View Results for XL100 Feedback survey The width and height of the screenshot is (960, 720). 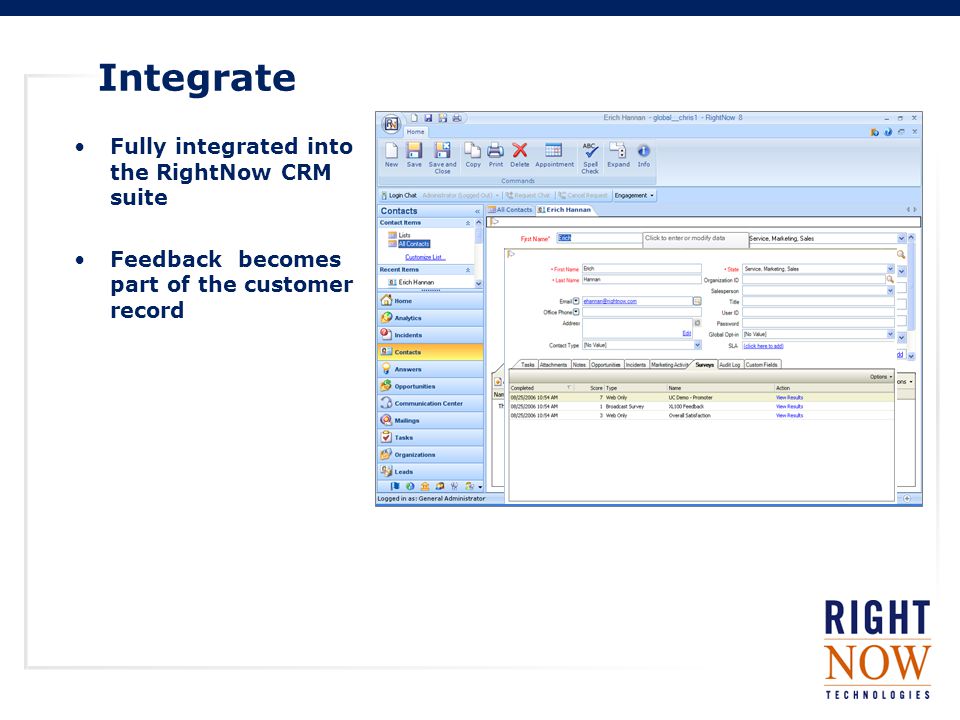(x=789, y=407)
